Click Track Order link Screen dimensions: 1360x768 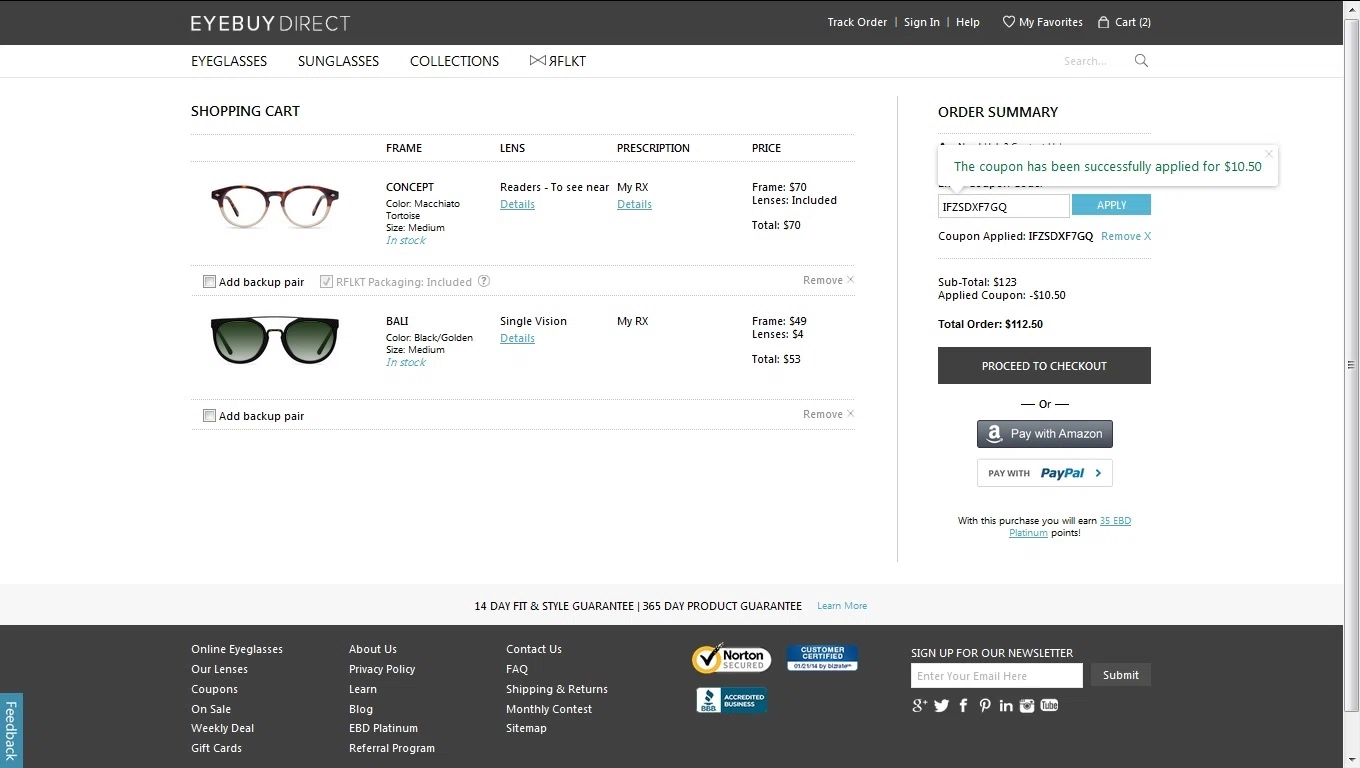(x=857, y=22)
